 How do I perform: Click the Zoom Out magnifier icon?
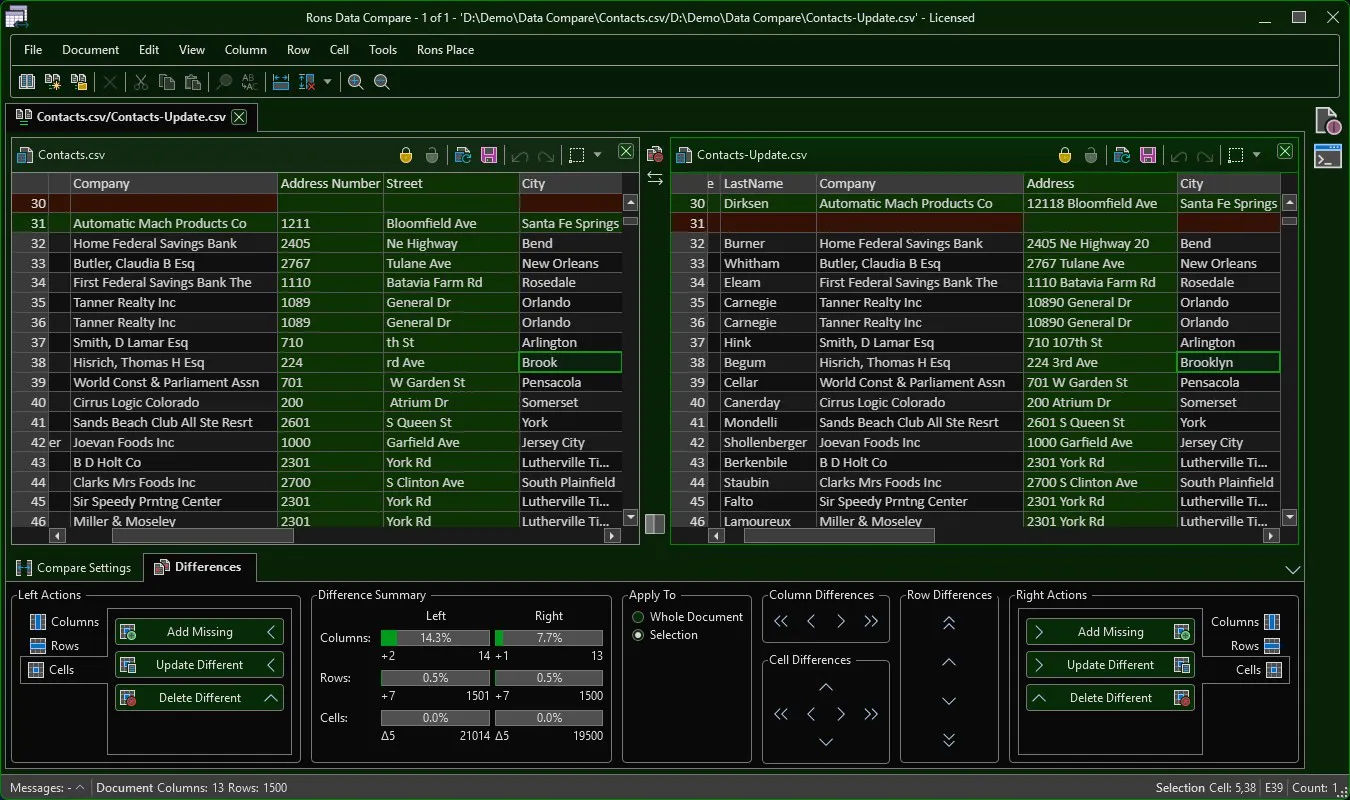coord(381,82)
